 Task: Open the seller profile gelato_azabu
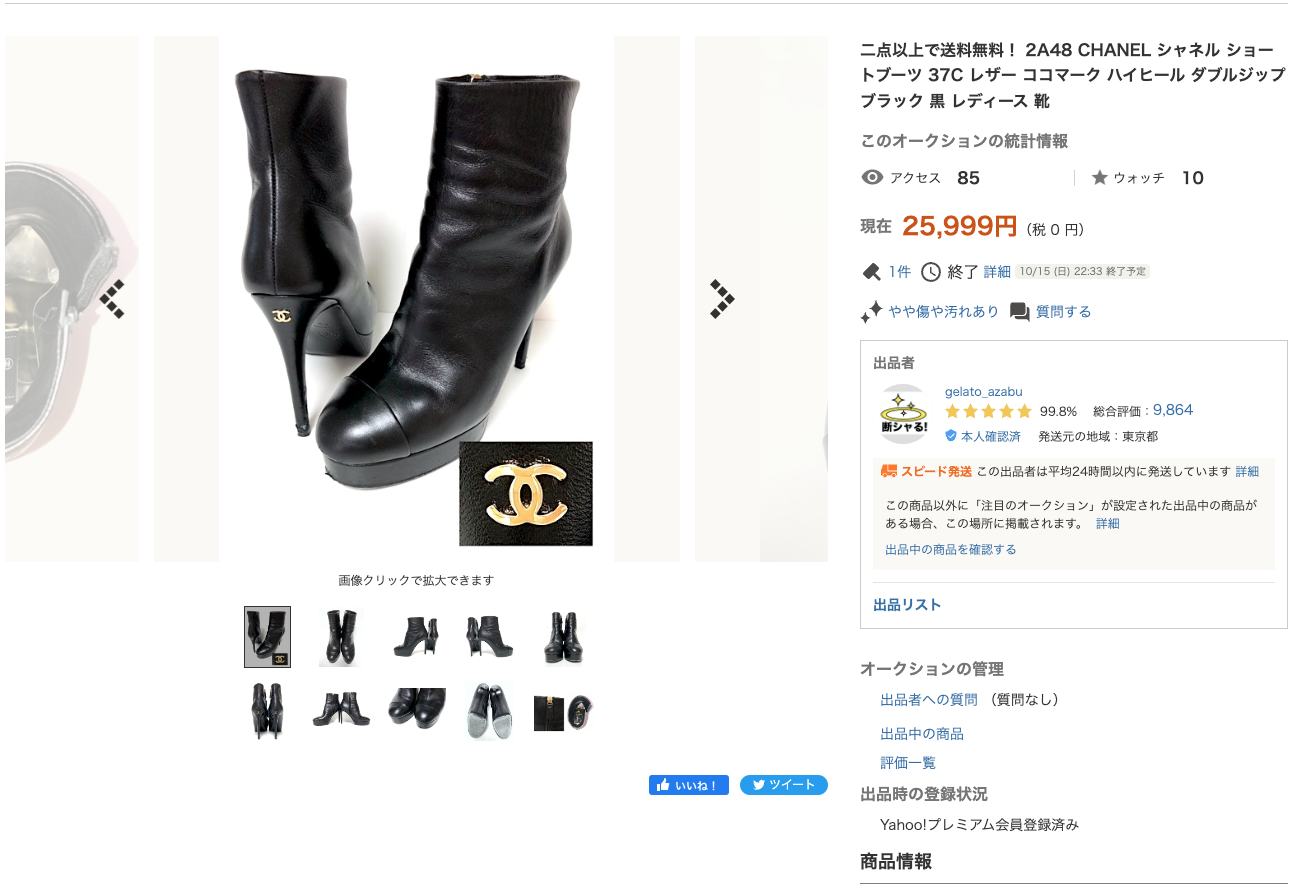[x=984, y=391]
